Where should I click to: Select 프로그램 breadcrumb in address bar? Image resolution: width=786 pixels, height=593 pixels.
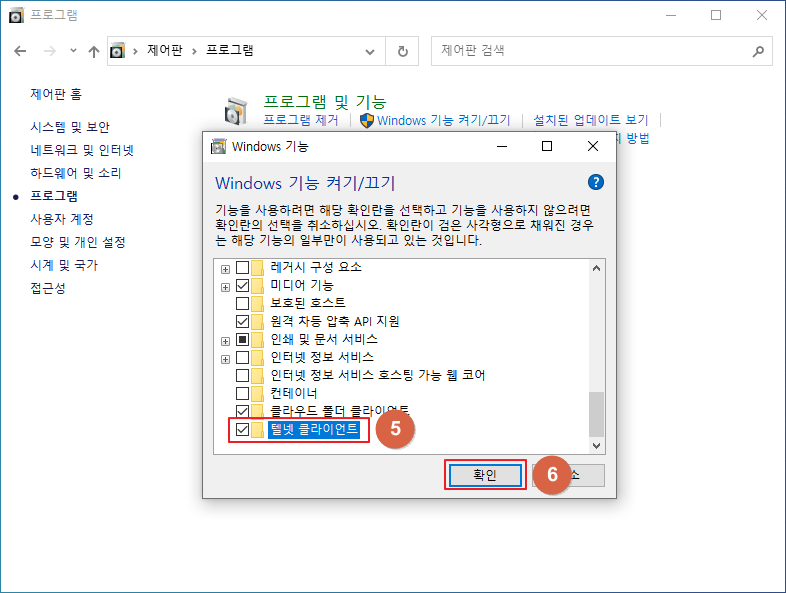(x=230, y=51)
